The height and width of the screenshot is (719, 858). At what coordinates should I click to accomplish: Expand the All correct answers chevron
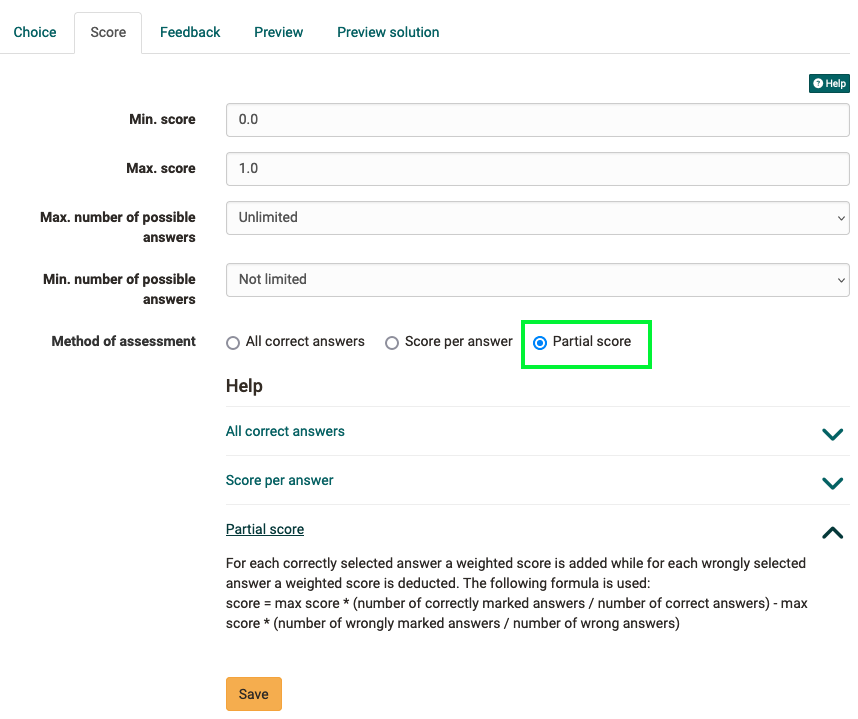831,434
